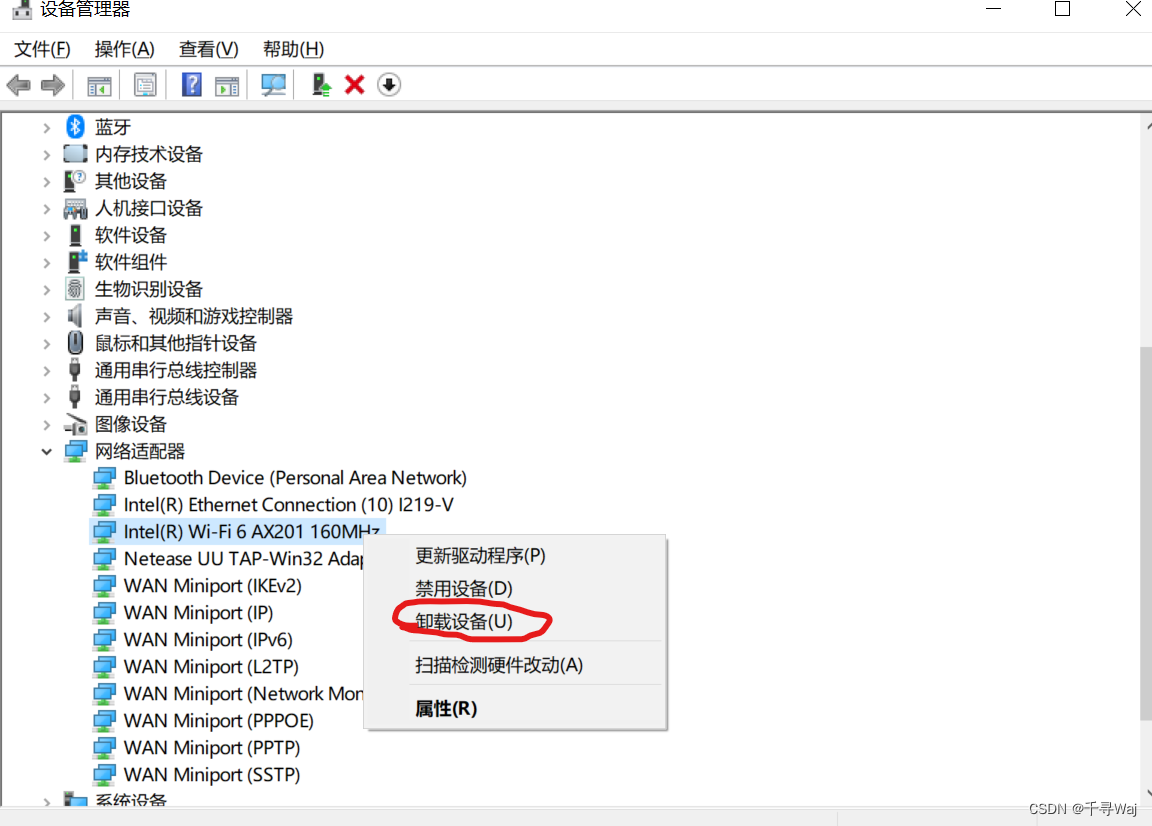Image resolution: width=1152 pixels, height=826 pixels.
Task: Click the show/hide action pane toolbar icon
Action: [x=227, y=85]
